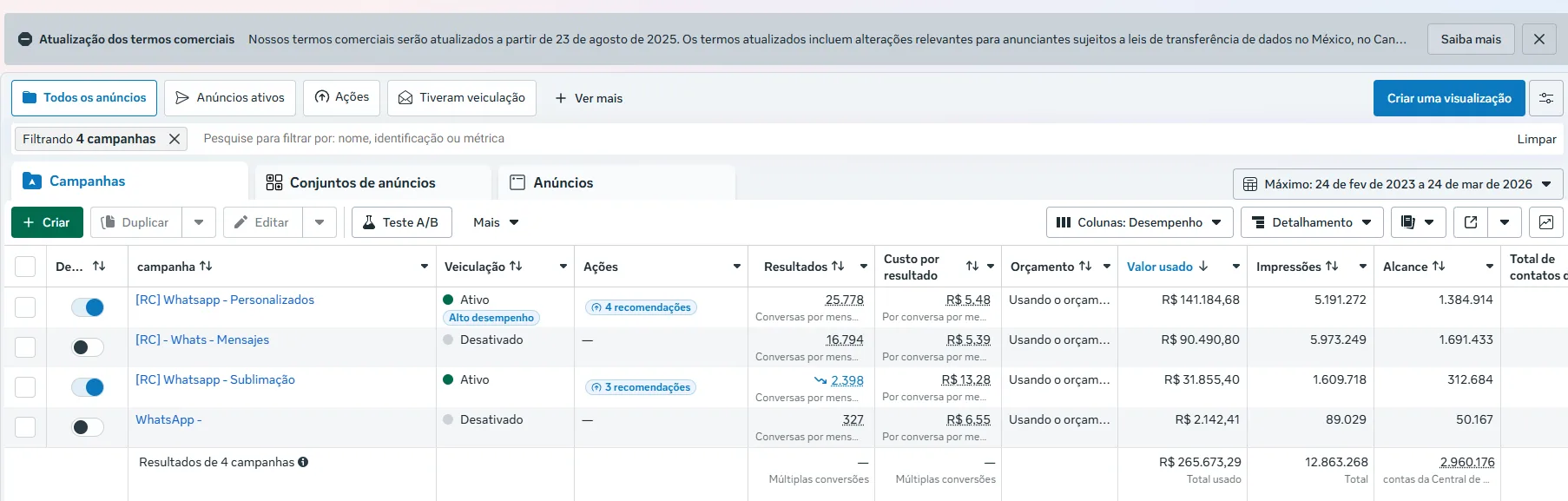Click the Alto desempenho label
The height and width of the screenshot is (501, 1568).
491,318
